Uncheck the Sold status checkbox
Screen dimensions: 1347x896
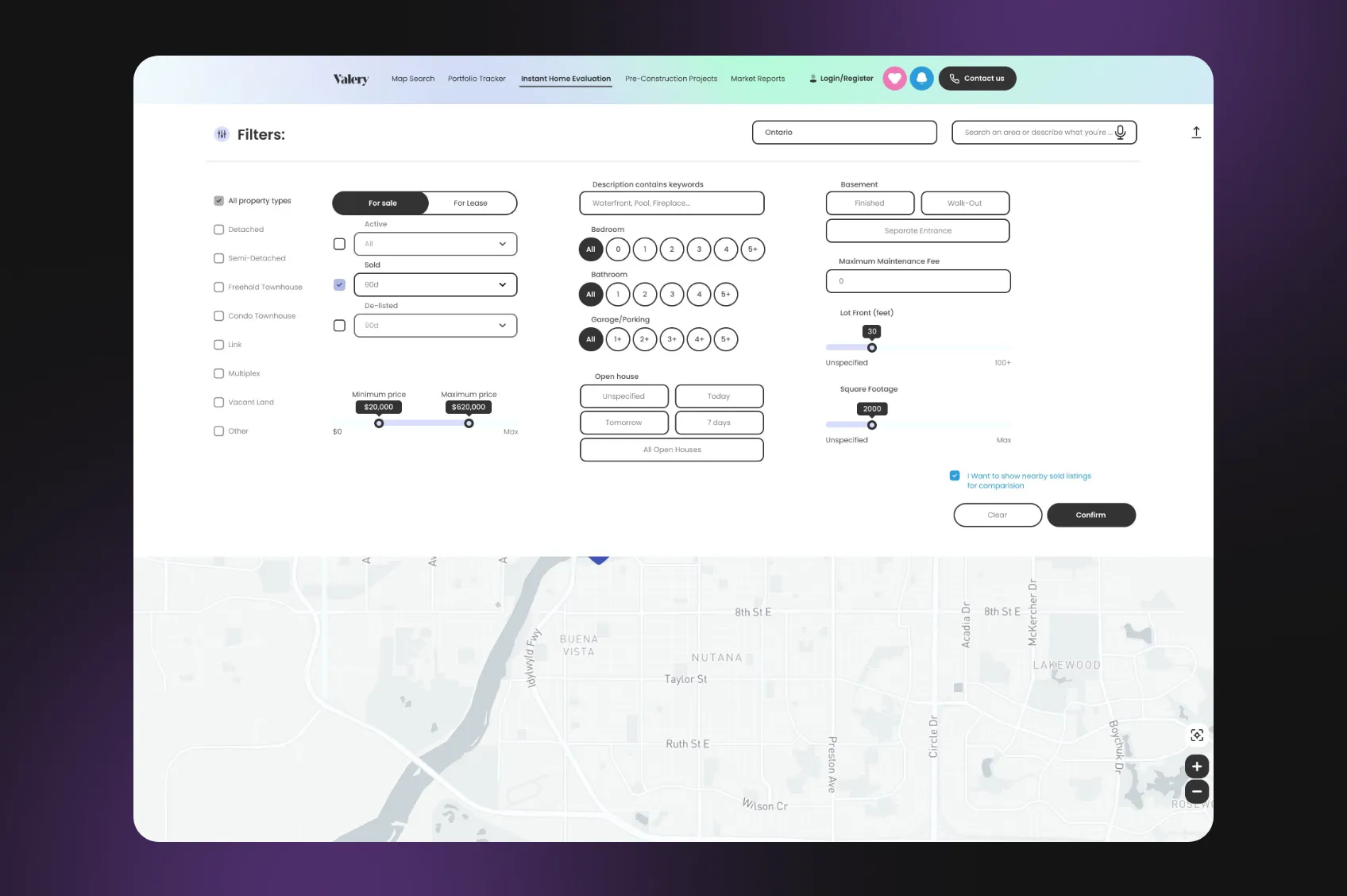click(x=339, y=284)
